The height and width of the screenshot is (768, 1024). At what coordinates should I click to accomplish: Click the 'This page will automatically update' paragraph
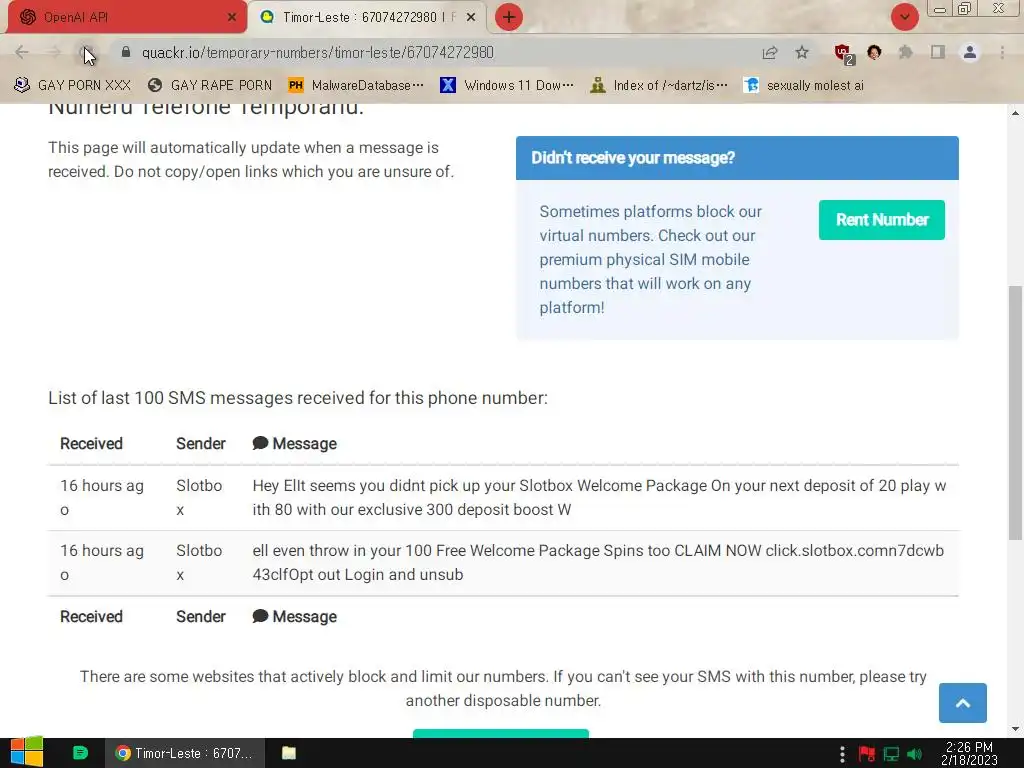click(251, 159)
